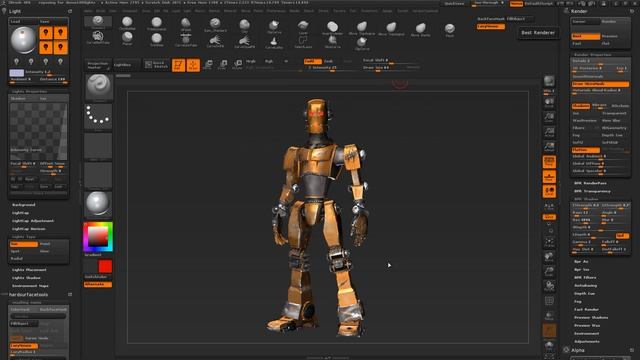Toggle the second orange light bulb in the top row
The image size is (640, 360).
click(60, 33)
